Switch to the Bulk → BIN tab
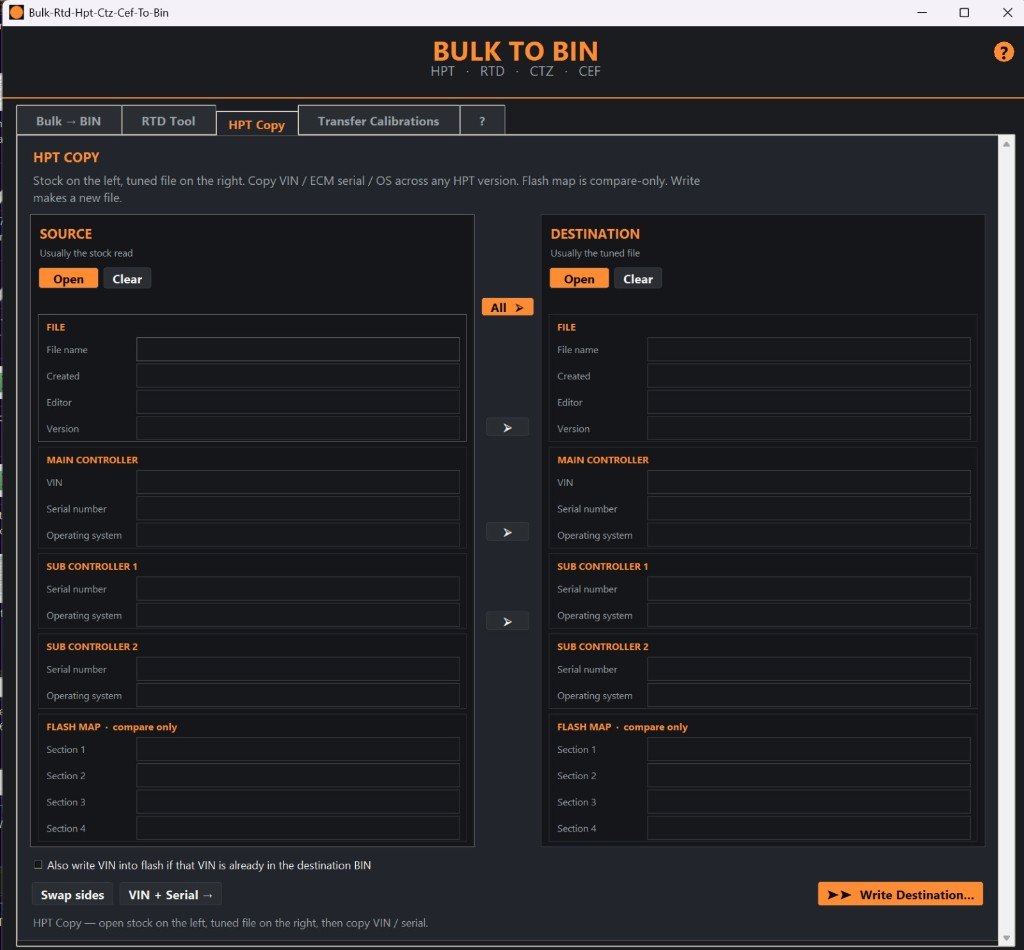Image resolution: width=1024 pixels, height=950 pixels. pos(69,121)
